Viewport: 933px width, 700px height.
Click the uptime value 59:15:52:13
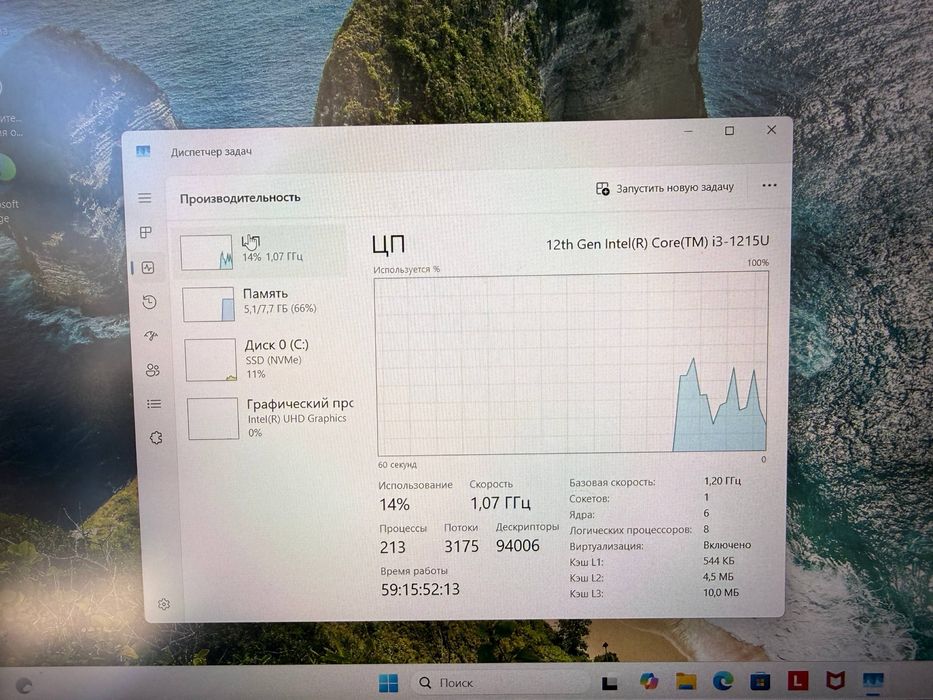[420, 589]
